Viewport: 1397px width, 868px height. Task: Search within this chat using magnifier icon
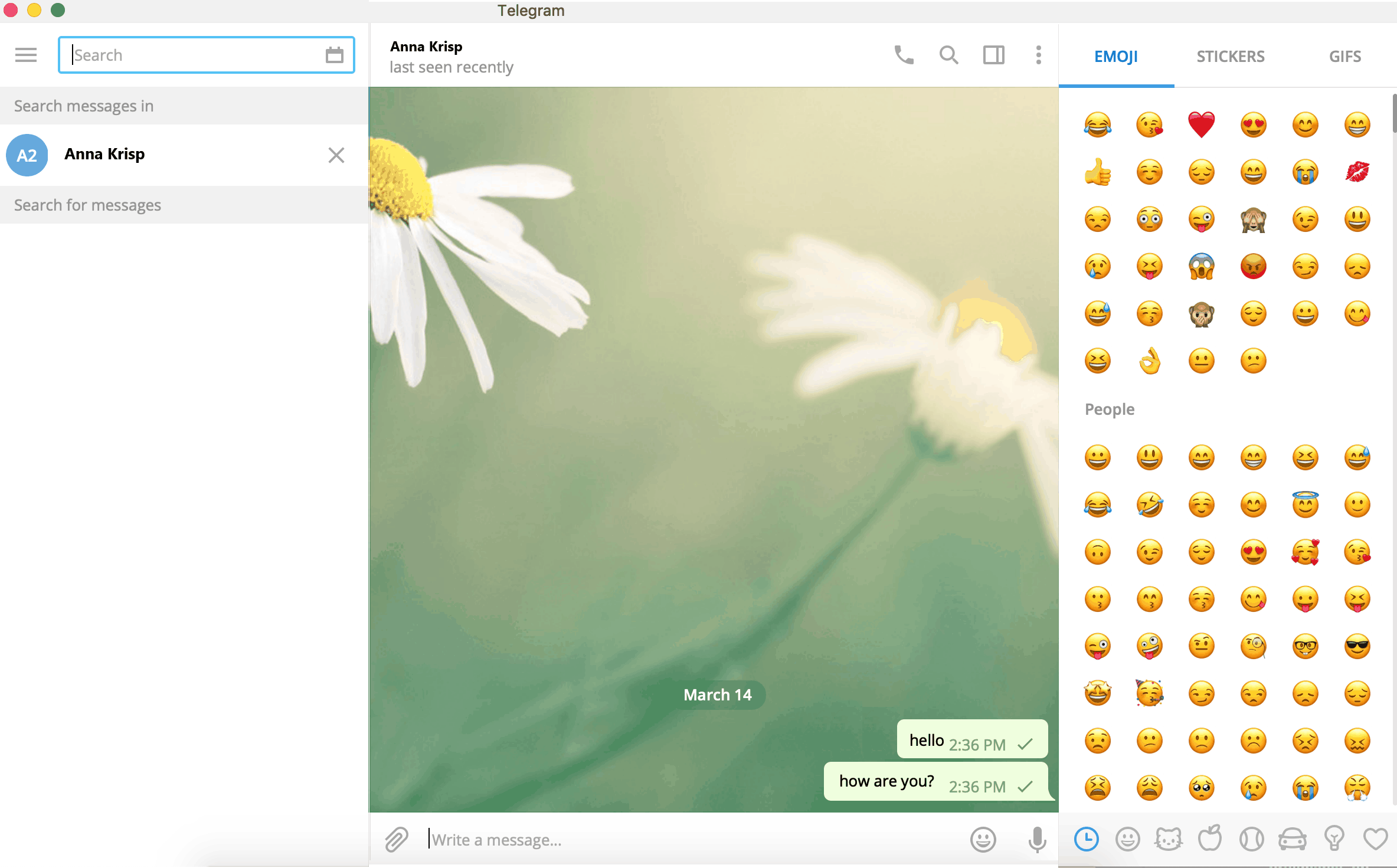(948, 55)
